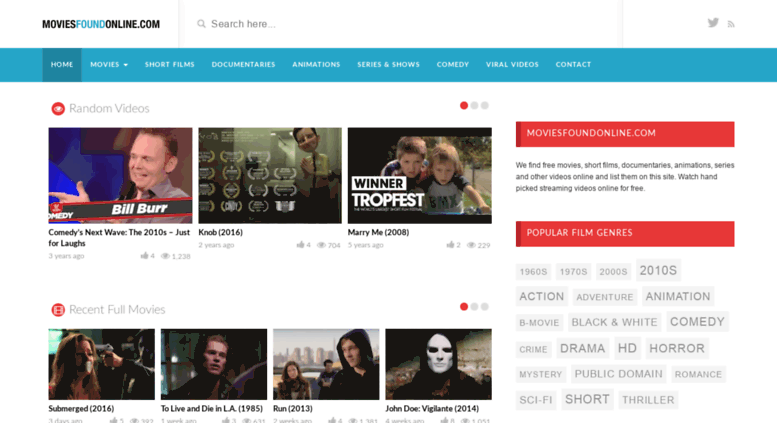Click the Random Videos eye icon
Viewport: 777px width, 423px height.
coord(58,108)
